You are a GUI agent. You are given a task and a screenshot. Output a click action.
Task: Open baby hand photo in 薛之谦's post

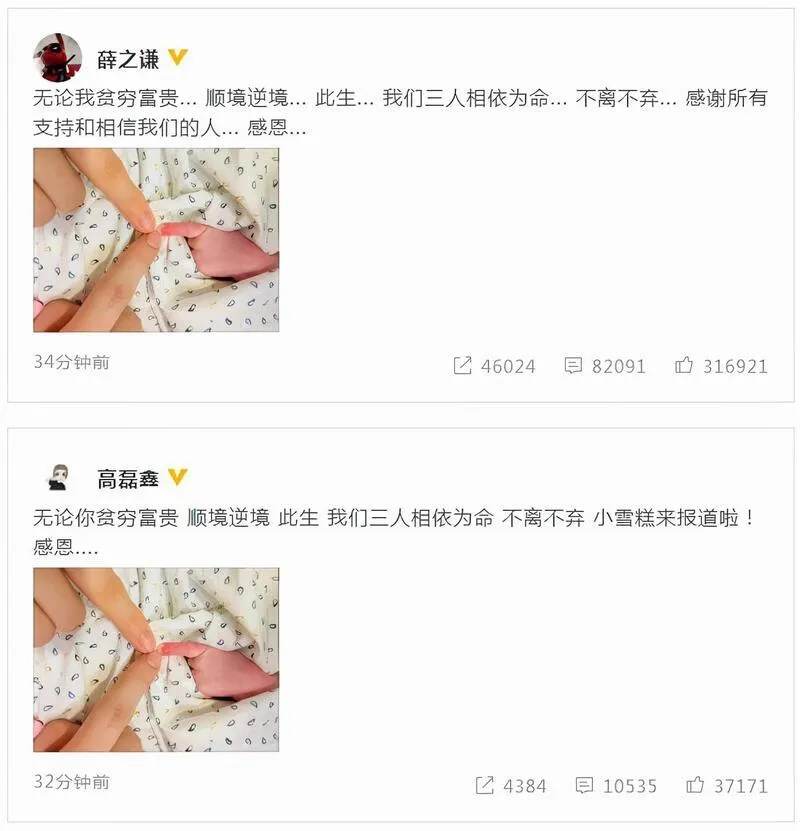tap(156, 240)
